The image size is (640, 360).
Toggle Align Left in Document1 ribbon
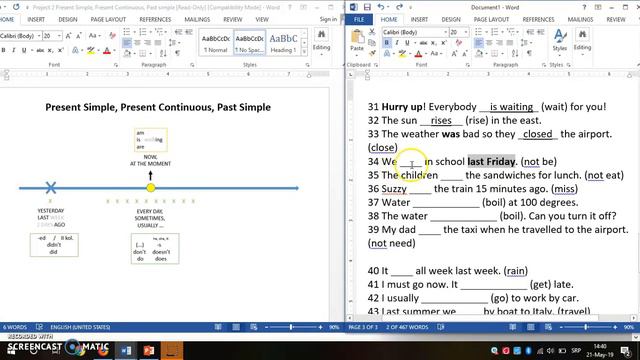(x=479, y=43)
